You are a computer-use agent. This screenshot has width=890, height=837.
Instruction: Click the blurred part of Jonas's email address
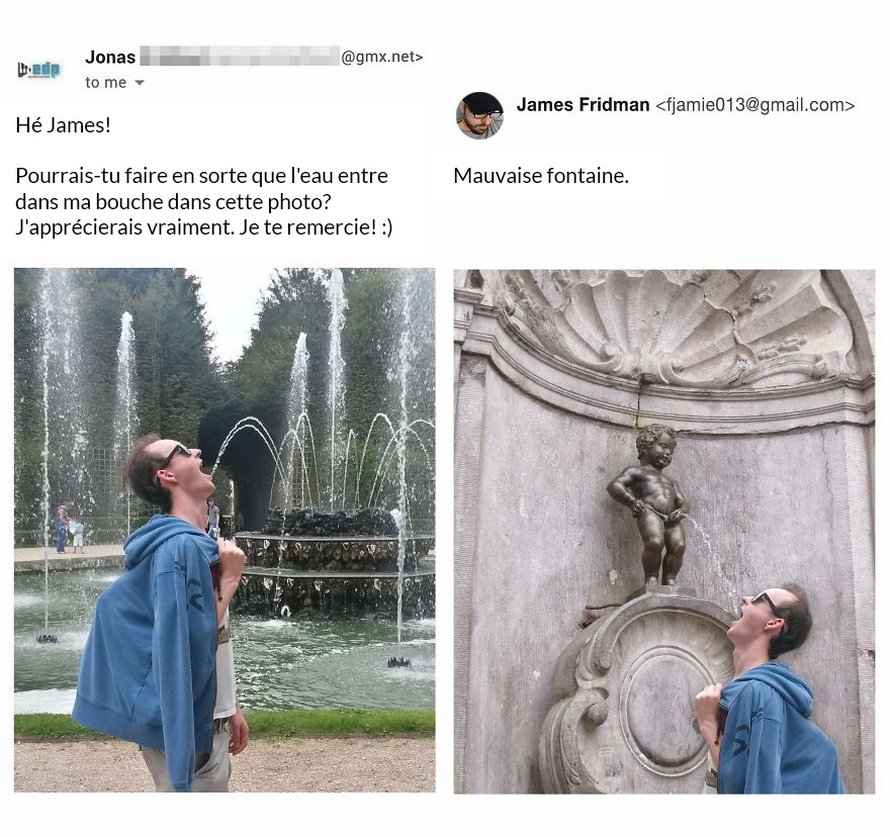pyautogui.click(x=240, y=57)
